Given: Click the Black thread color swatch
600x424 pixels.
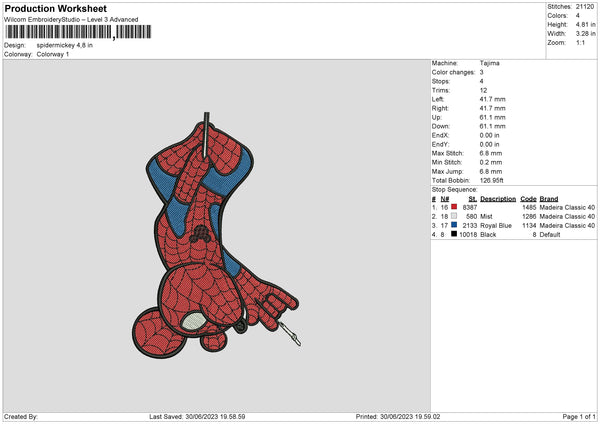Looking at the screenshot, I should [454, 234].
